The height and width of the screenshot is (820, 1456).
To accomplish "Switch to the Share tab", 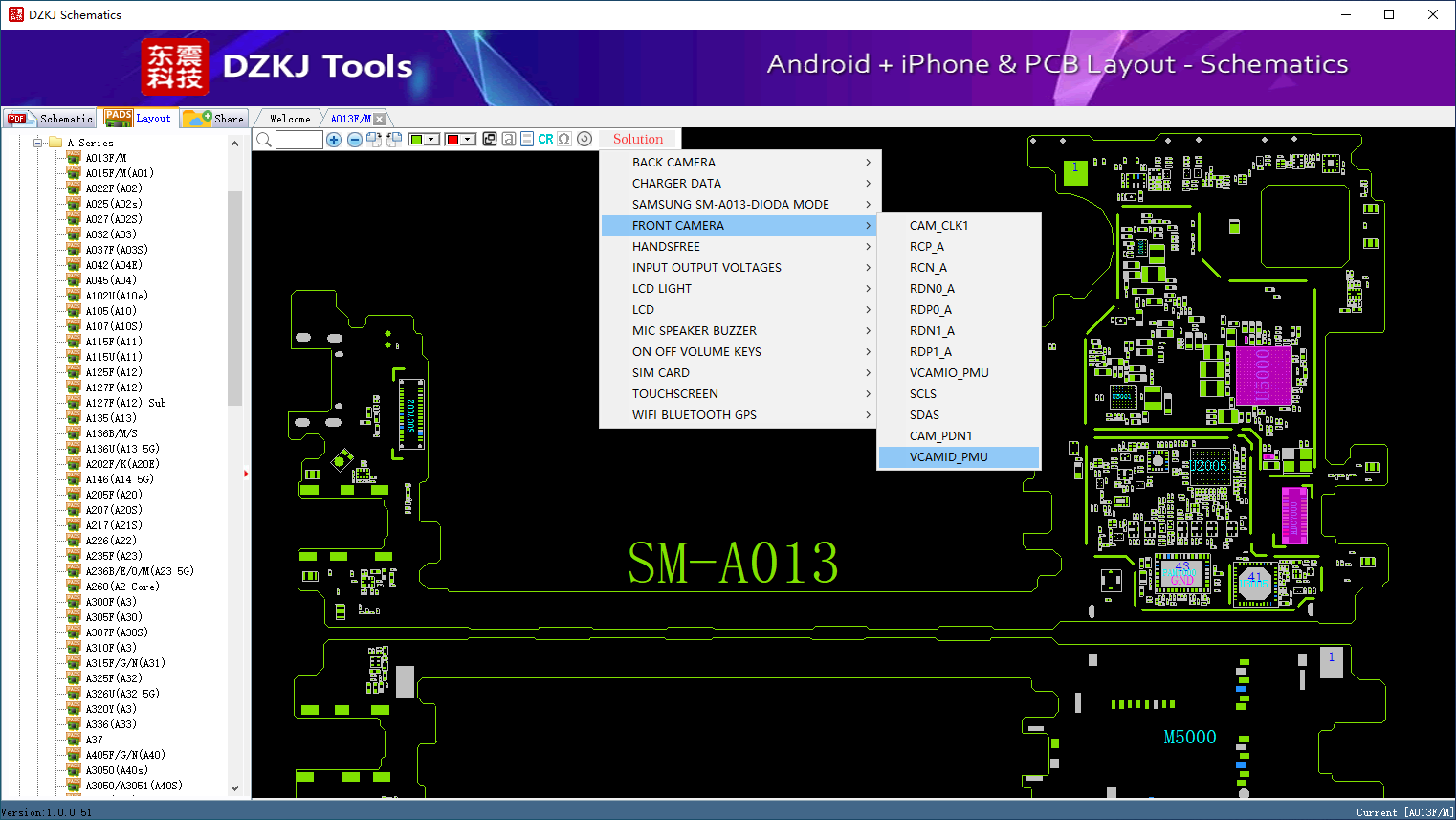I will 214,119.
